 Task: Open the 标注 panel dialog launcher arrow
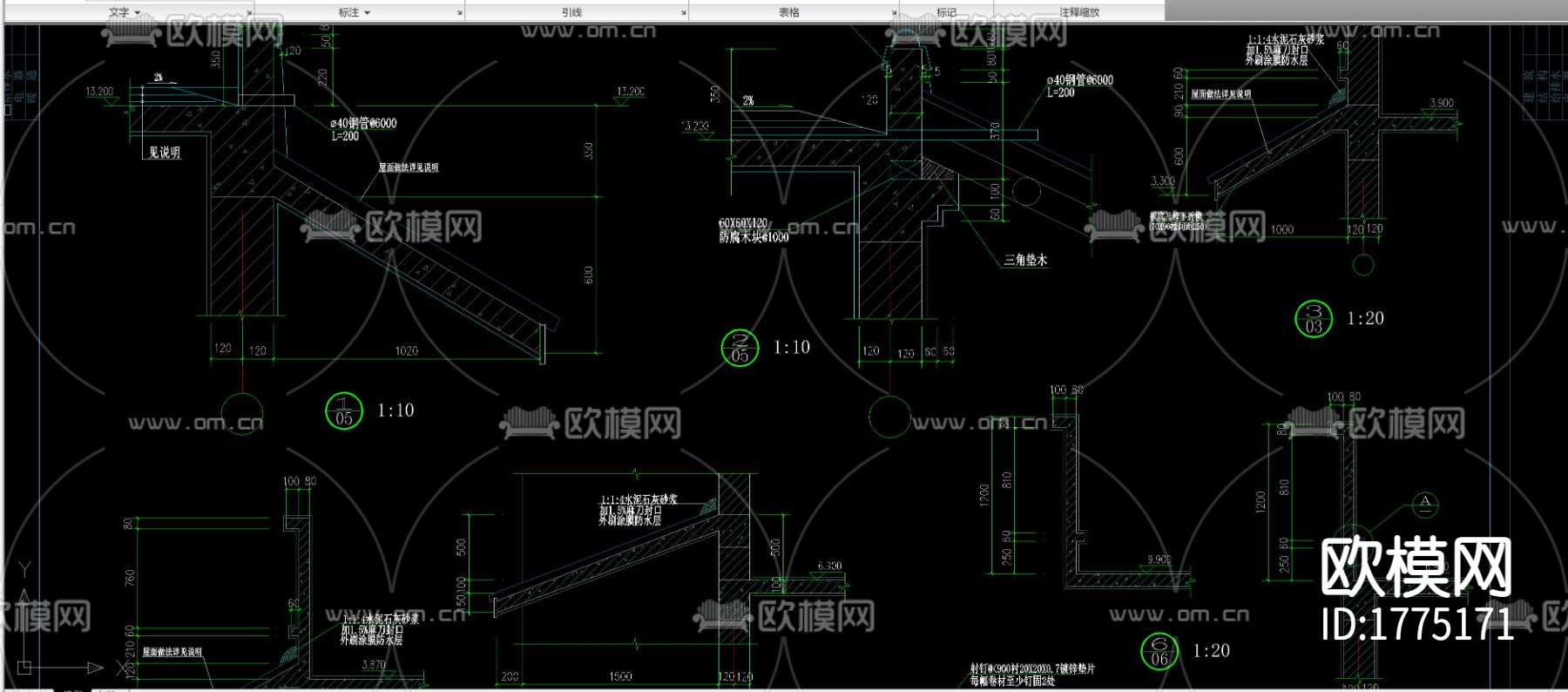[460, 13]
